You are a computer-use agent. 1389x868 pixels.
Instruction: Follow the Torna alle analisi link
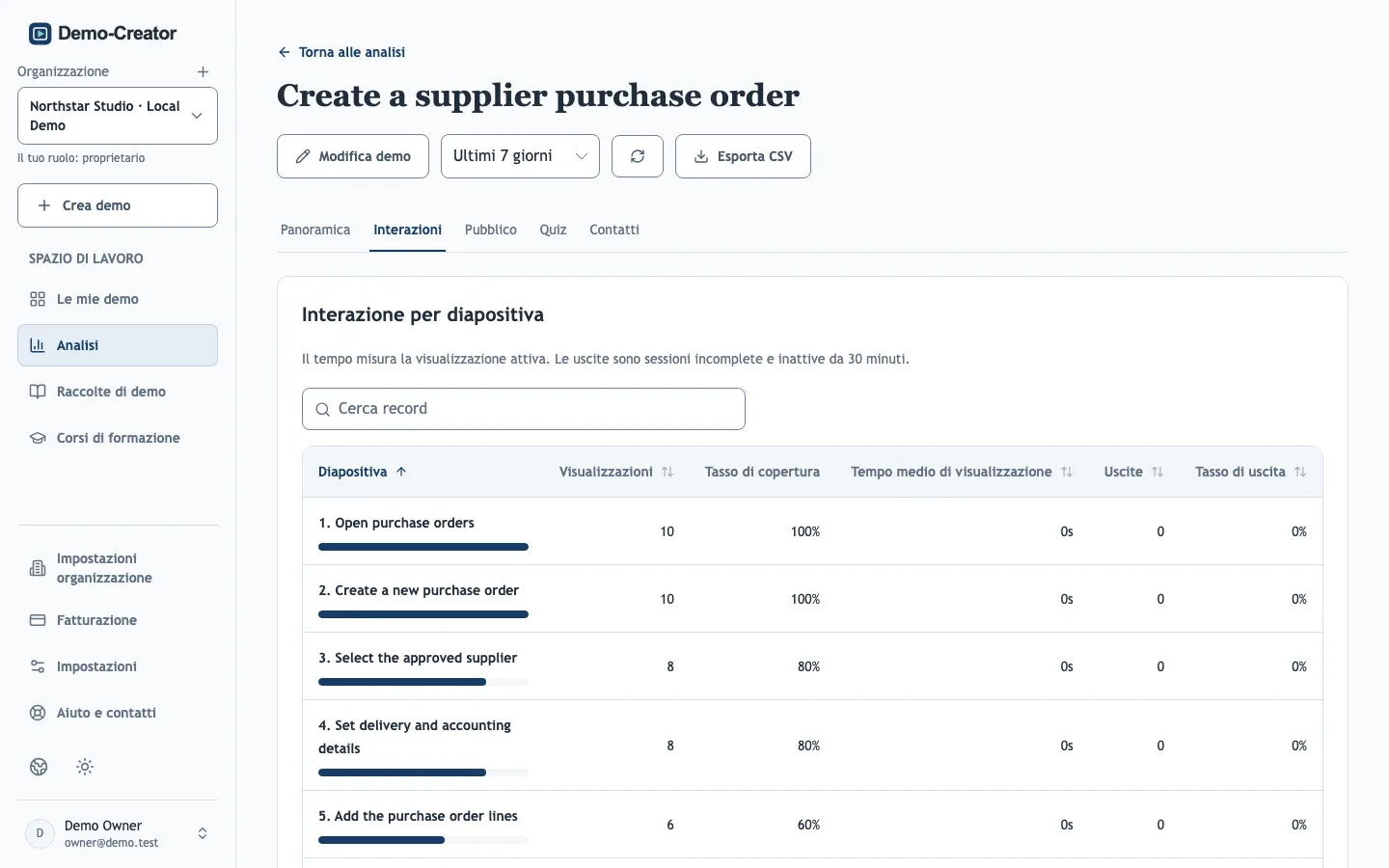[x=341, y=52]
